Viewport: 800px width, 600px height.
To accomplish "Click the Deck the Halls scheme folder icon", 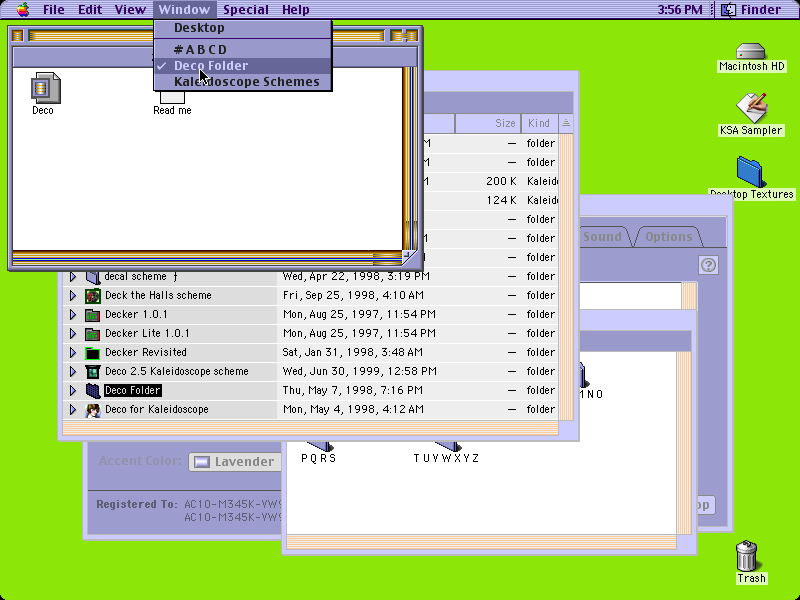I will coord(92,296).
